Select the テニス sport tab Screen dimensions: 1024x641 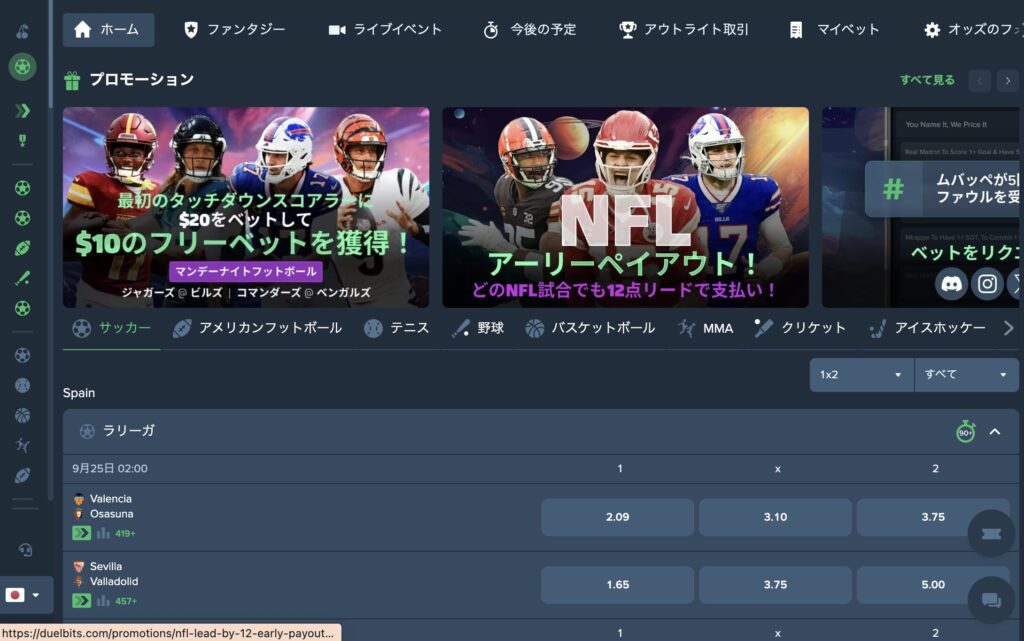pos(396,328)
